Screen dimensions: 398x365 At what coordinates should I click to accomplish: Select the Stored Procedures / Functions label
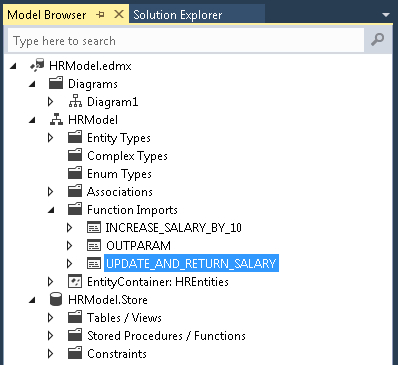coord(166,336)
